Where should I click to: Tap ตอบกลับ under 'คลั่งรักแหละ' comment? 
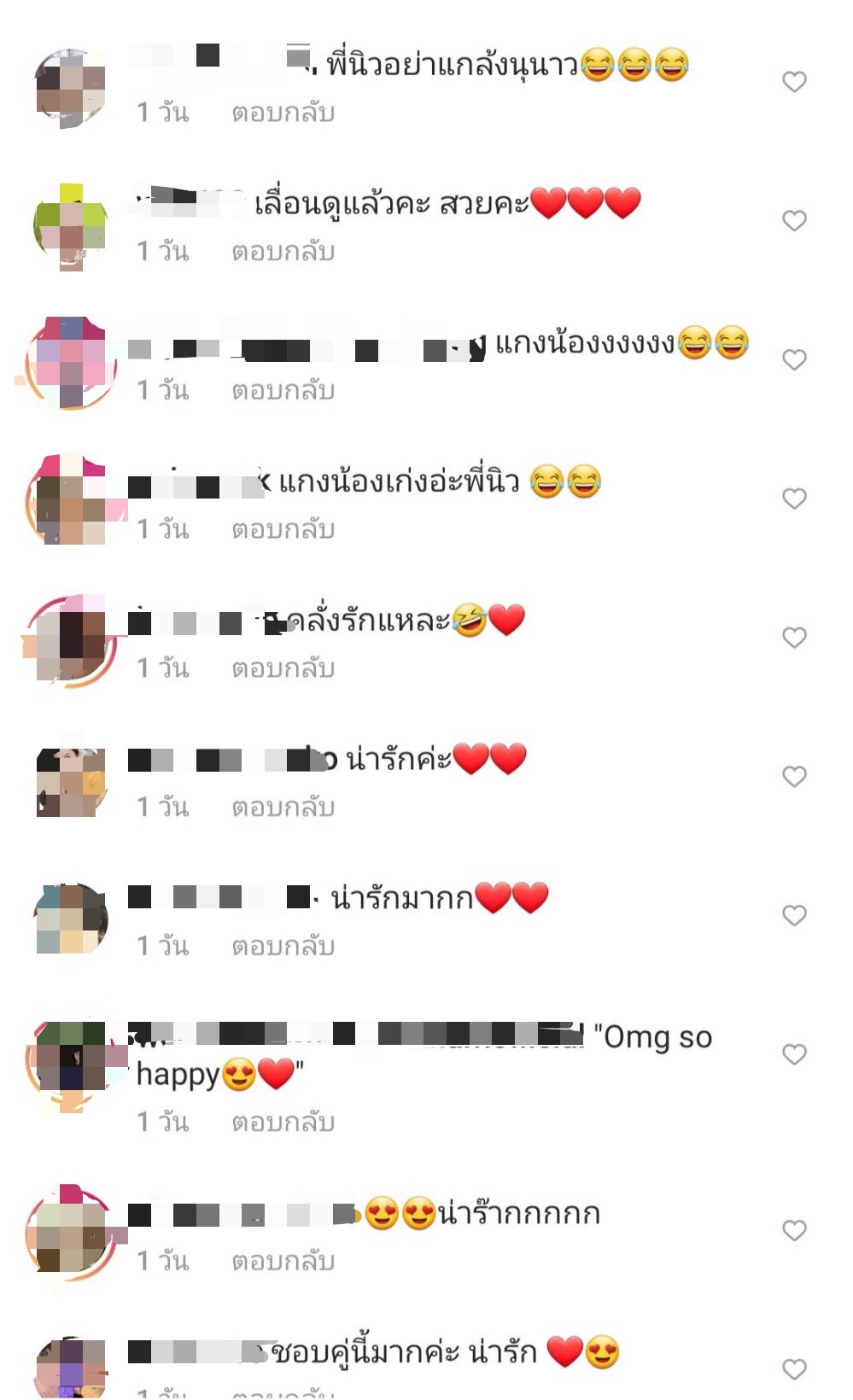[x=283, y=668]
